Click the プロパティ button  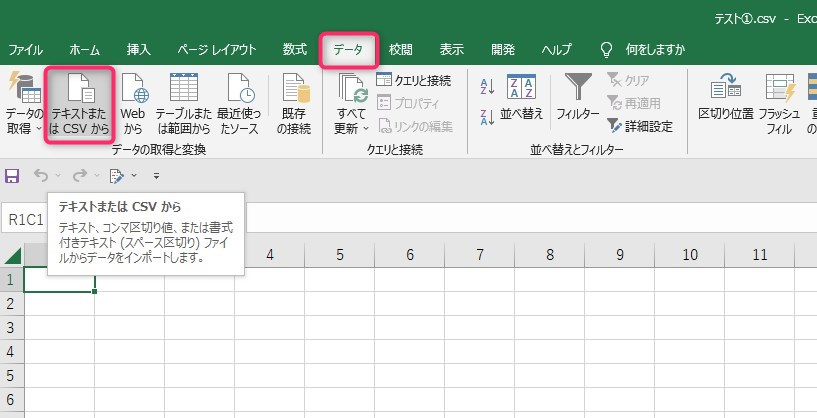(x=408, y=103)
